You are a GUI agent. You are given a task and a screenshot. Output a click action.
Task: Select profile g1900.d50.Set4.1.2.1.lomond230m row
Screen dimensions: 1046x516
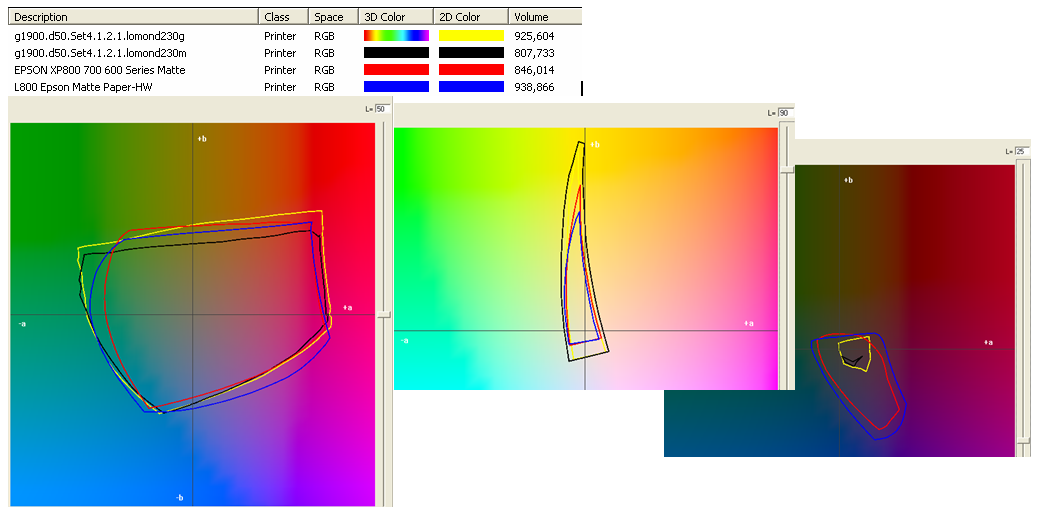coord(296,53)
